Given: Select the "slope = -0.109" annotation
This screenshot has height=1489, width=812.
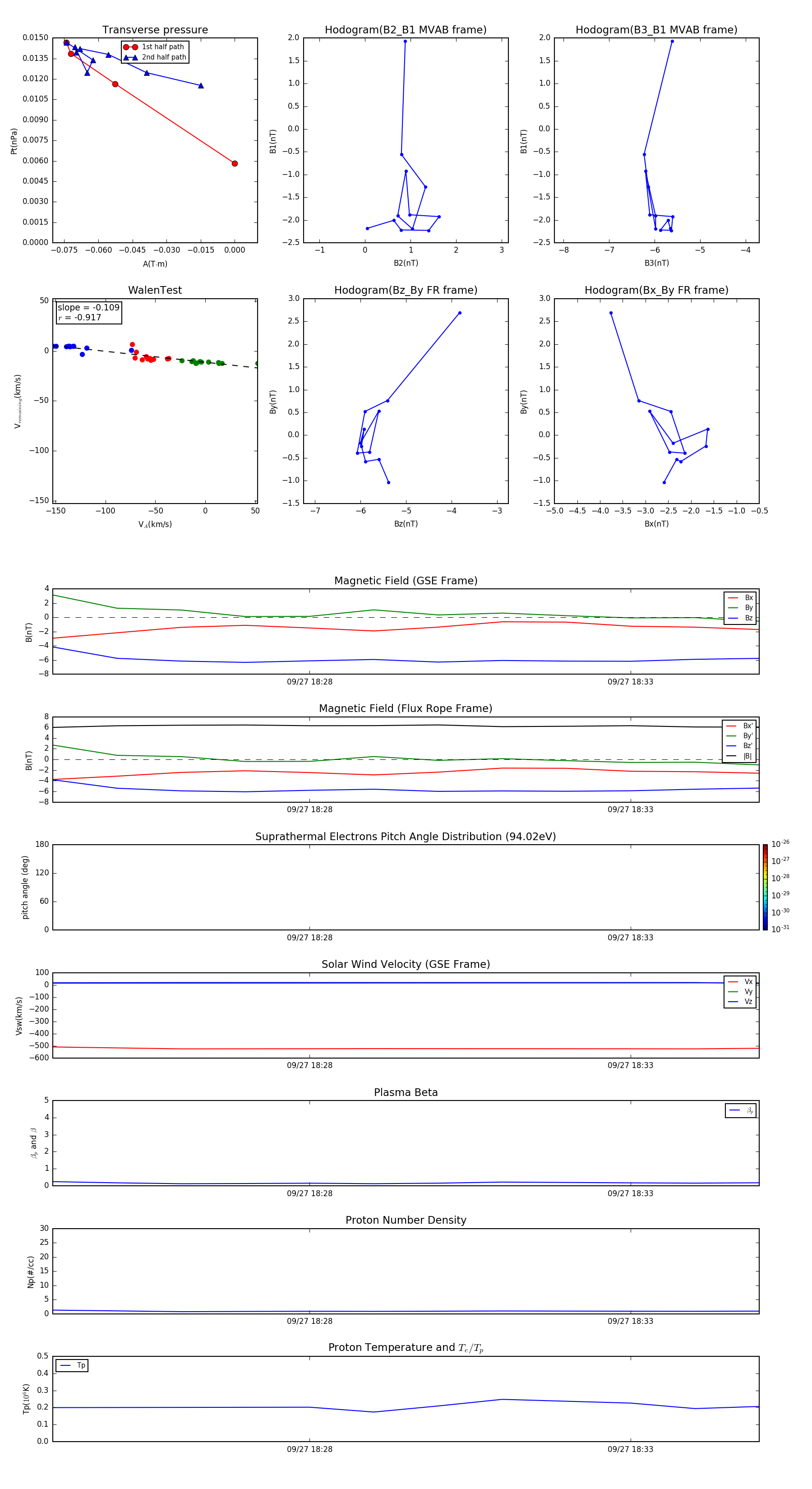Looking at the screenshot, I should pyautogui.click(x=88, y=308).
